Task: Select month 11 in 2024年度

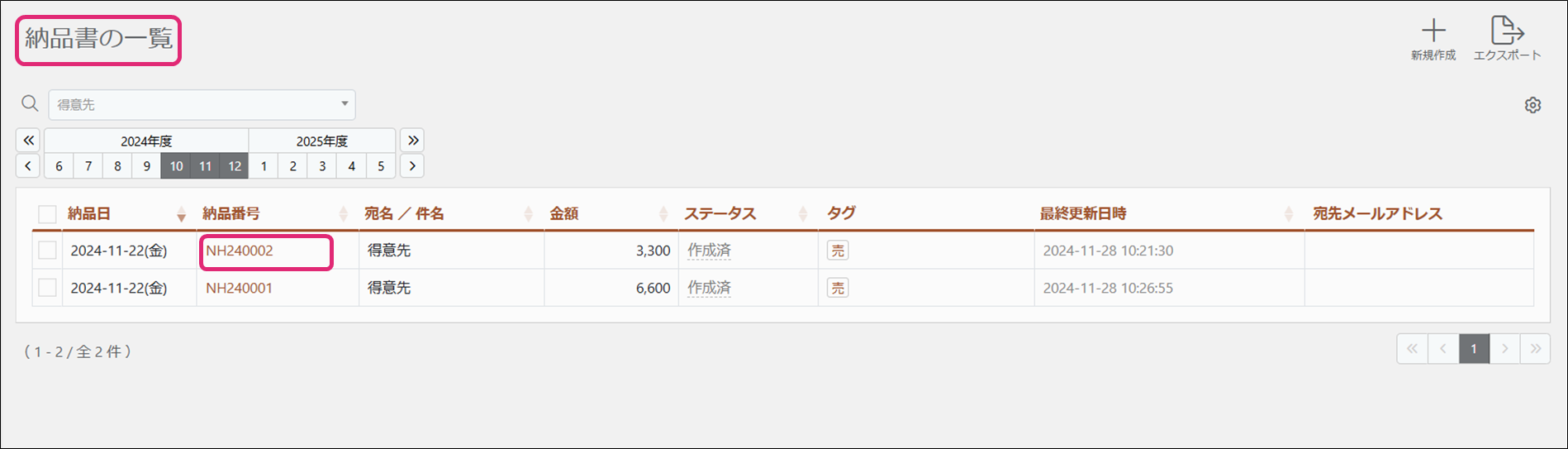Action: coord(205,166)
